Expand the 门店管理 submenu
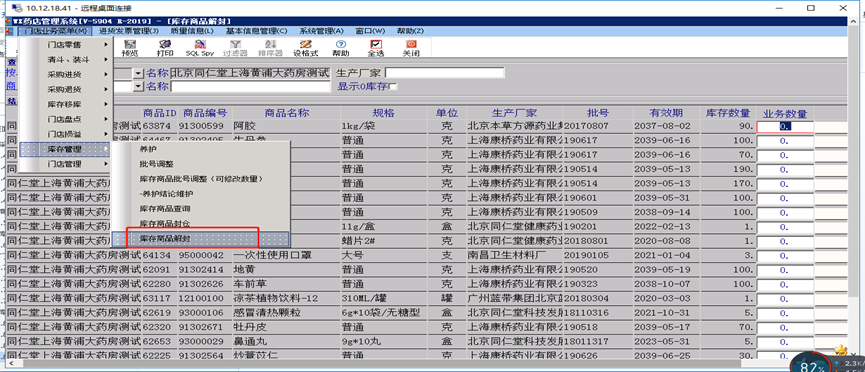 coord(66,164)
